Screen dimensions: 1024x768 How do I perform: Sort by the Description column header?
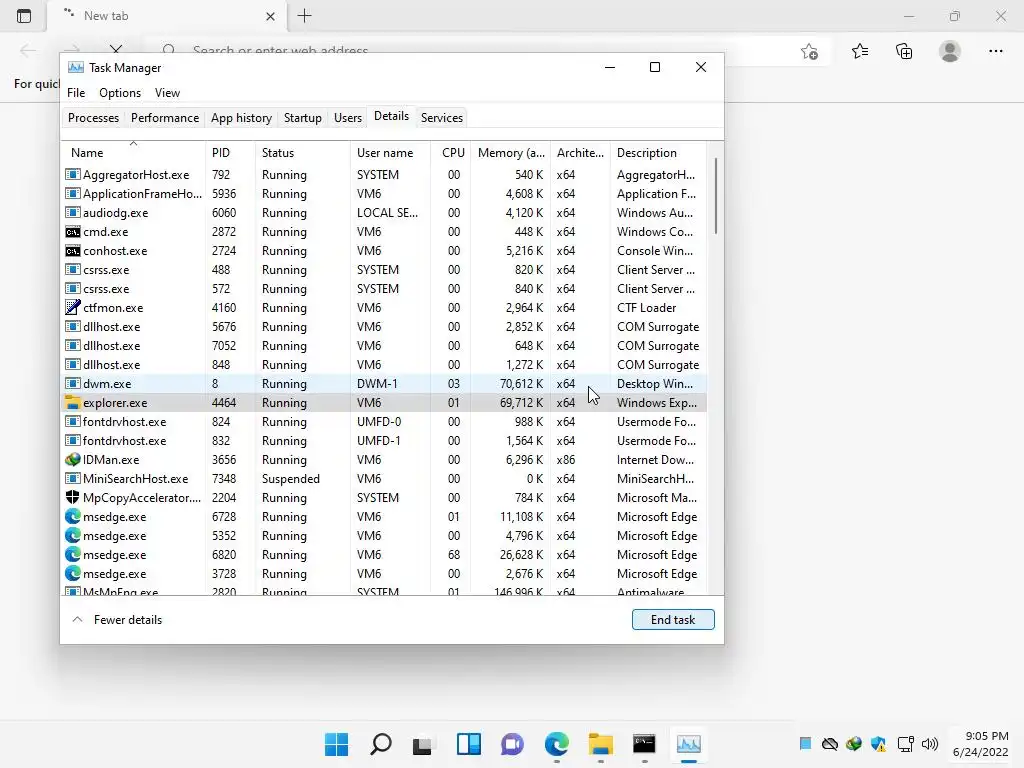pos(658,153)
